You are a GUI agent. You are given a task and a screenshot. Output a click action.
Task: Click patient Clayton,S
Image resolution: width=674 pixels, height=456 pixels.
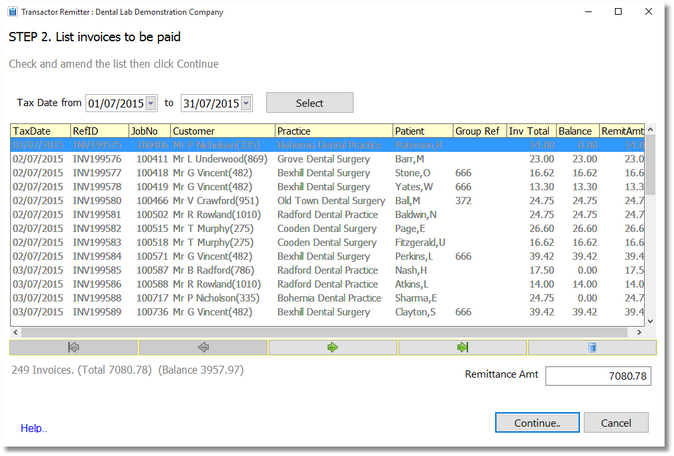(x=415, y=312)
